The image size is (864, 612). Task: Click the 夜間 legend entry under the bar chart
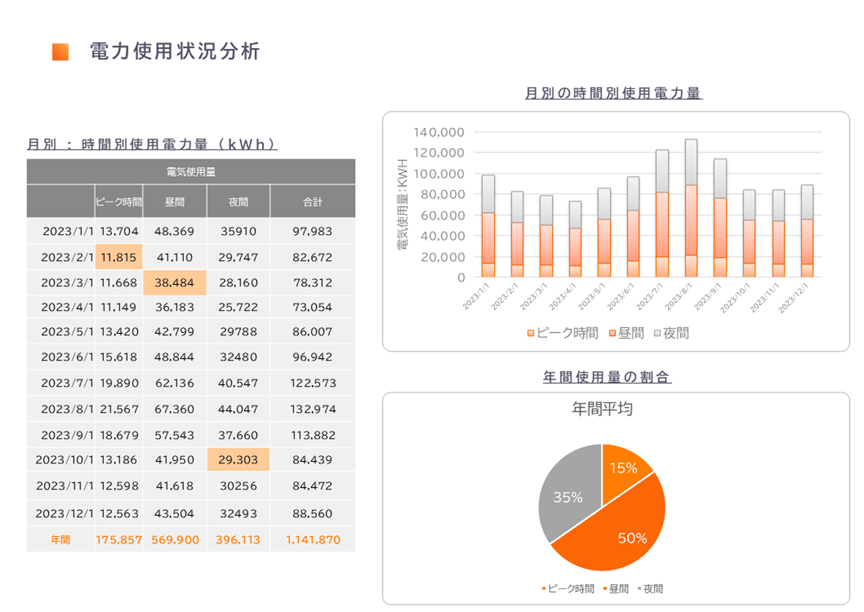tap(676, 332)
